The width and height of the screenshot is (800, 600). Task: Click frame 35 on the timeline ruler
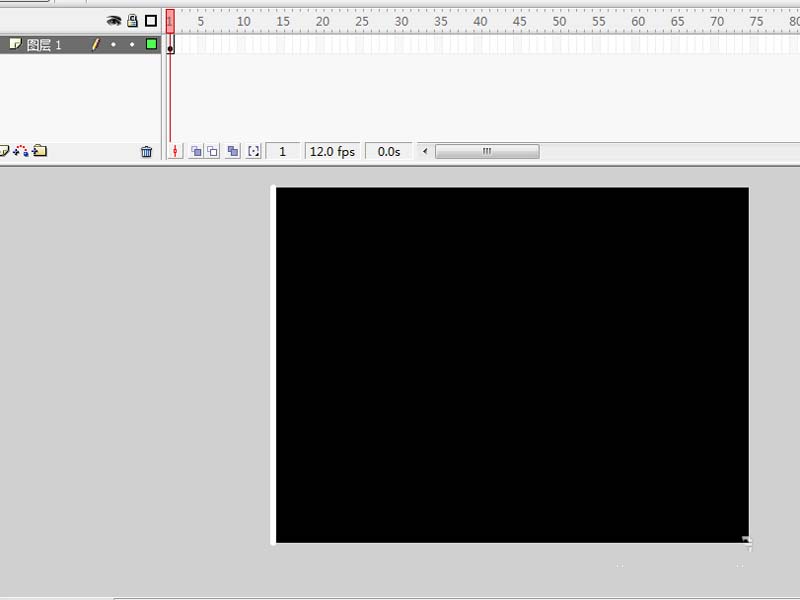[x=441, y=21]
